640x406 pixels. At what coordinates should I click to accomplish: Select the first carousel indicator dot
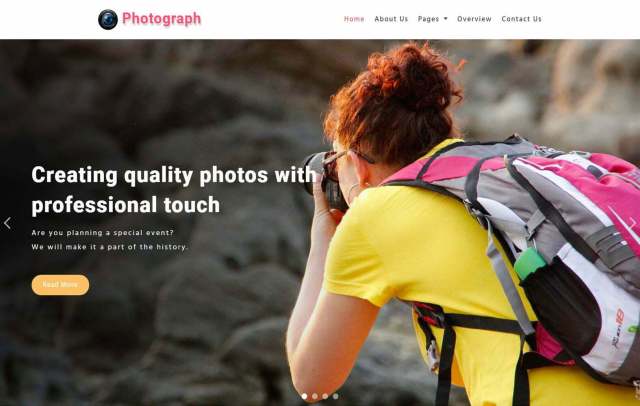(x=304, y=396)
